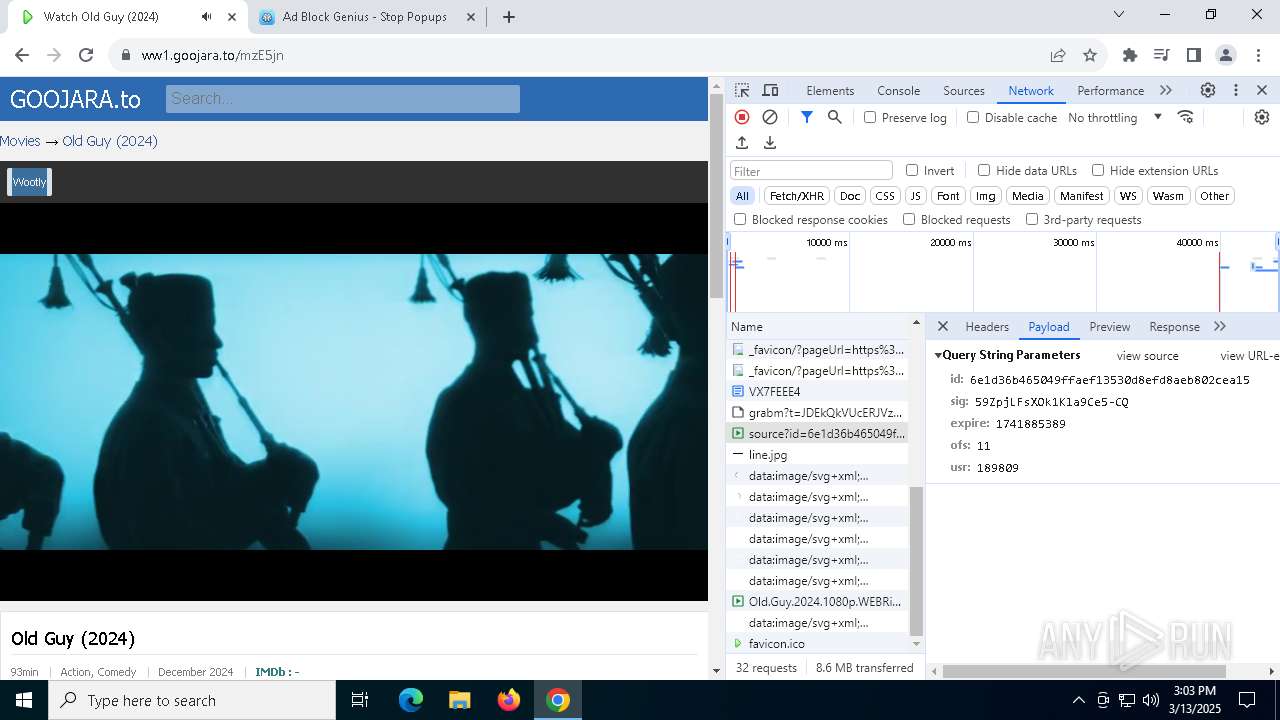Click the Goojara Search box

[x=343, y=98]
